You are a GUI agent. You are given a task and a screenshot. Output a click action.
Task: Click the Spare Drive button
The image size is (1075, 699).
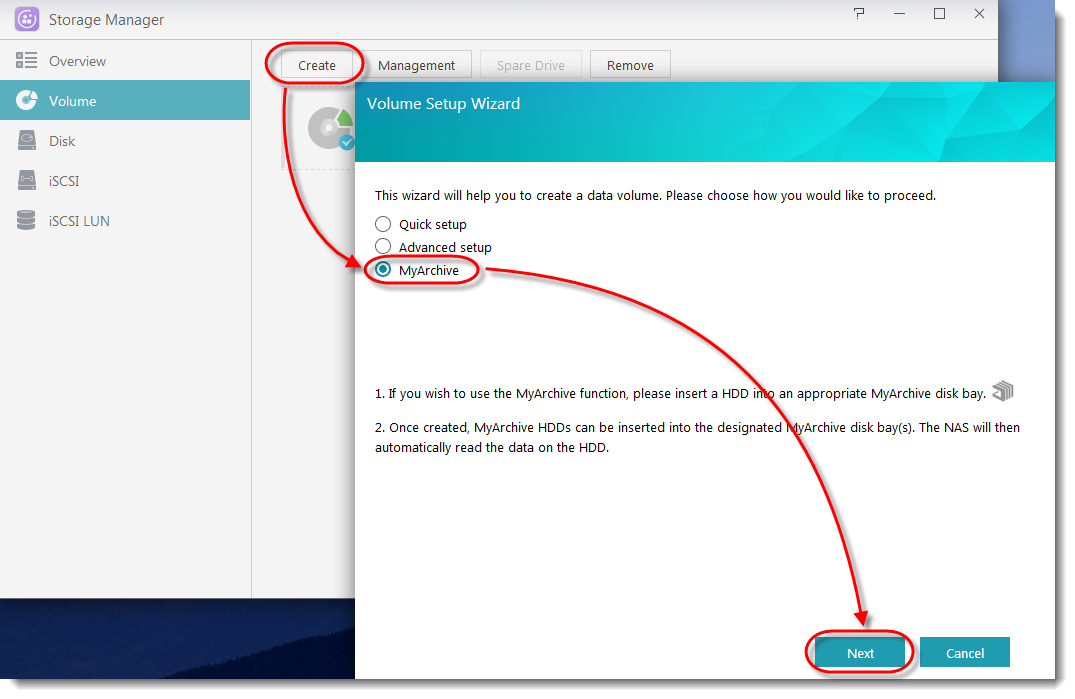[530, 65]
